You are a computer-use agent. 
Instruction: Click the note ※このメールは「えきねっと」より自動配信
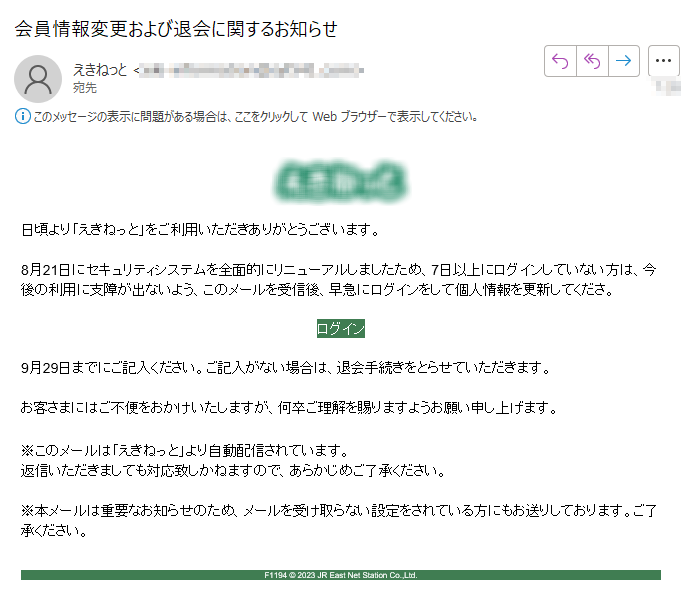coord(185,450)
